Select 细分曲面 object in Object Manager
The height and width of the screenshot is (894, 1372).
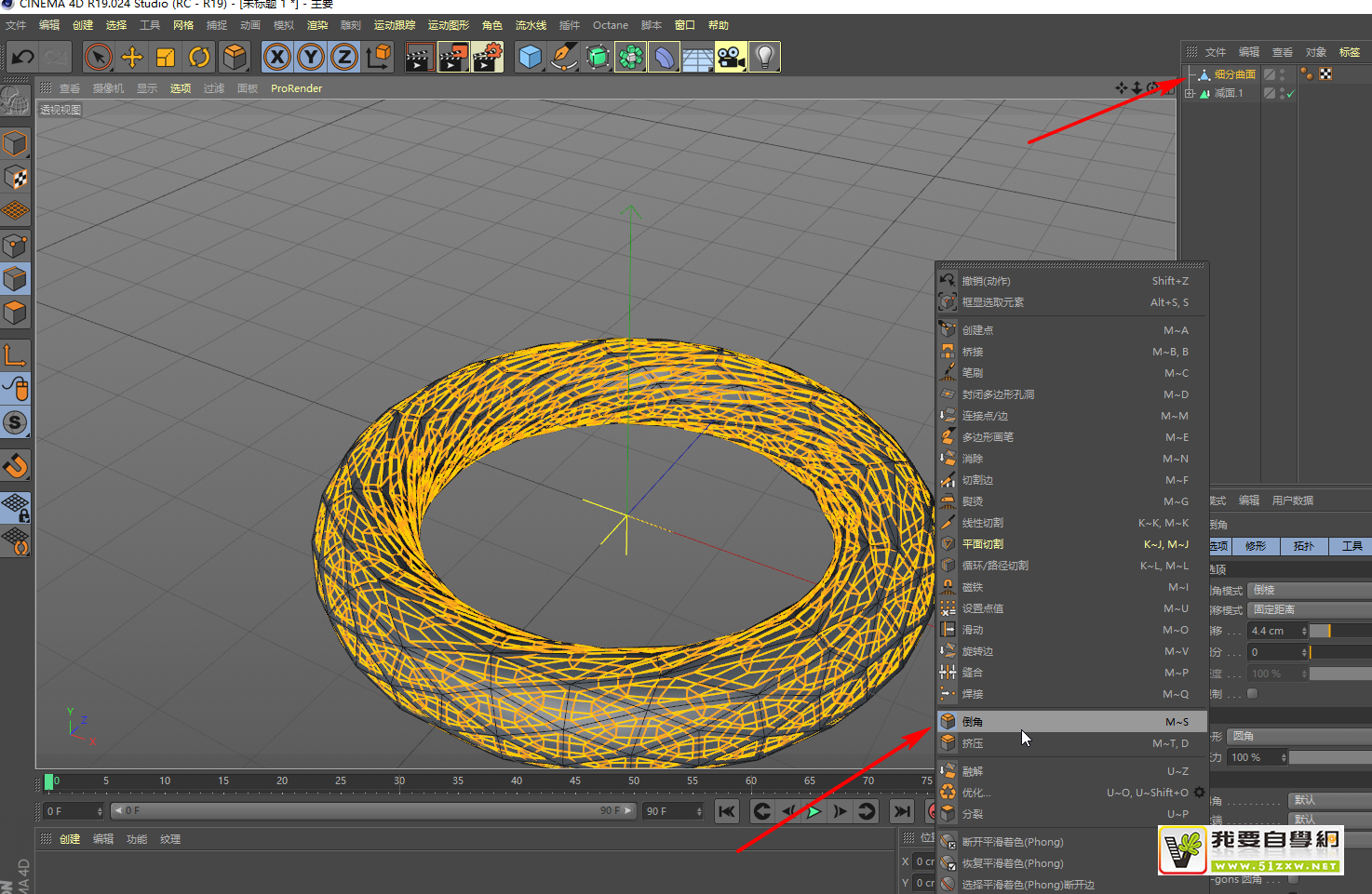point(1234,74)
